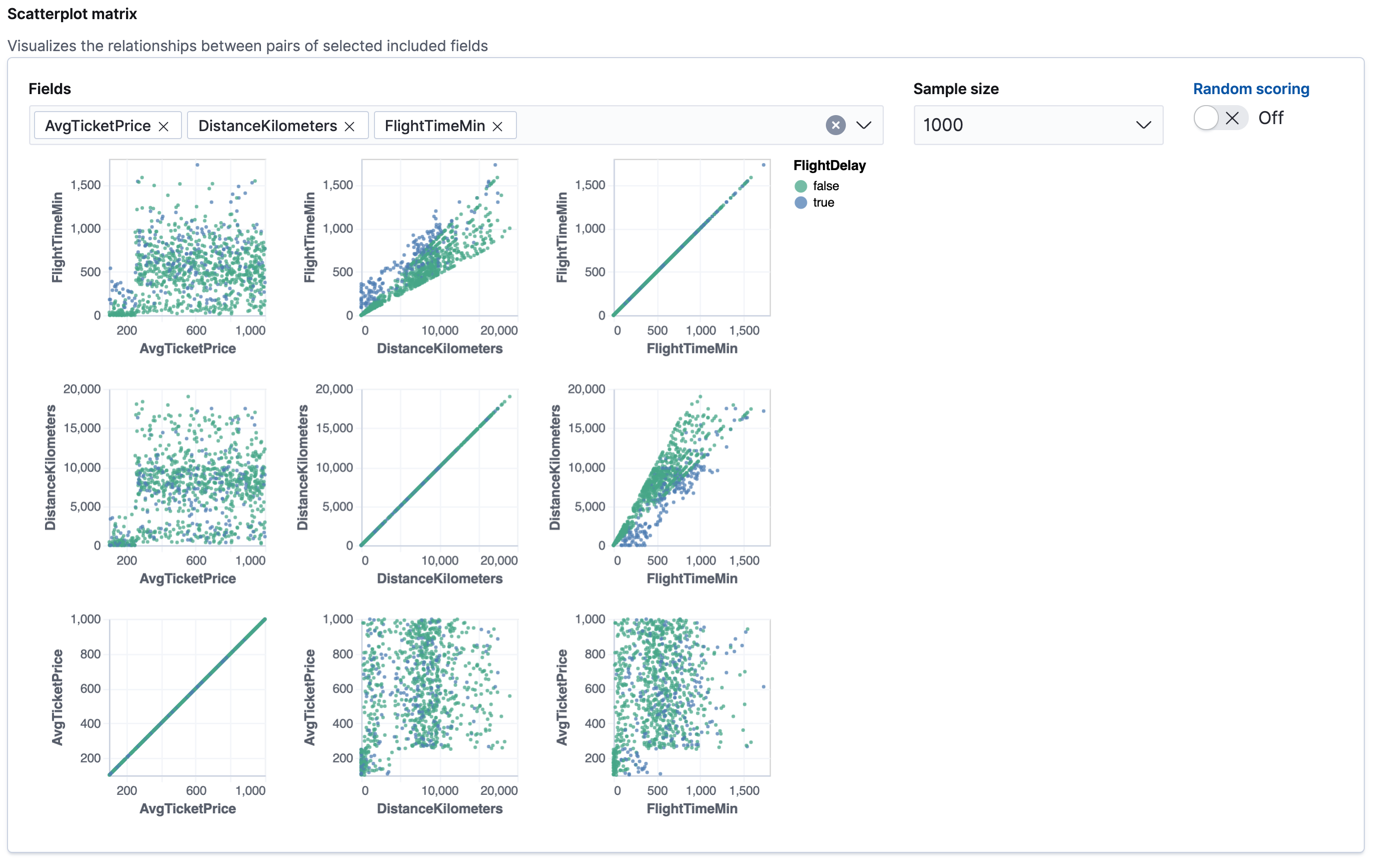Change sample size from 1000

1038,125
